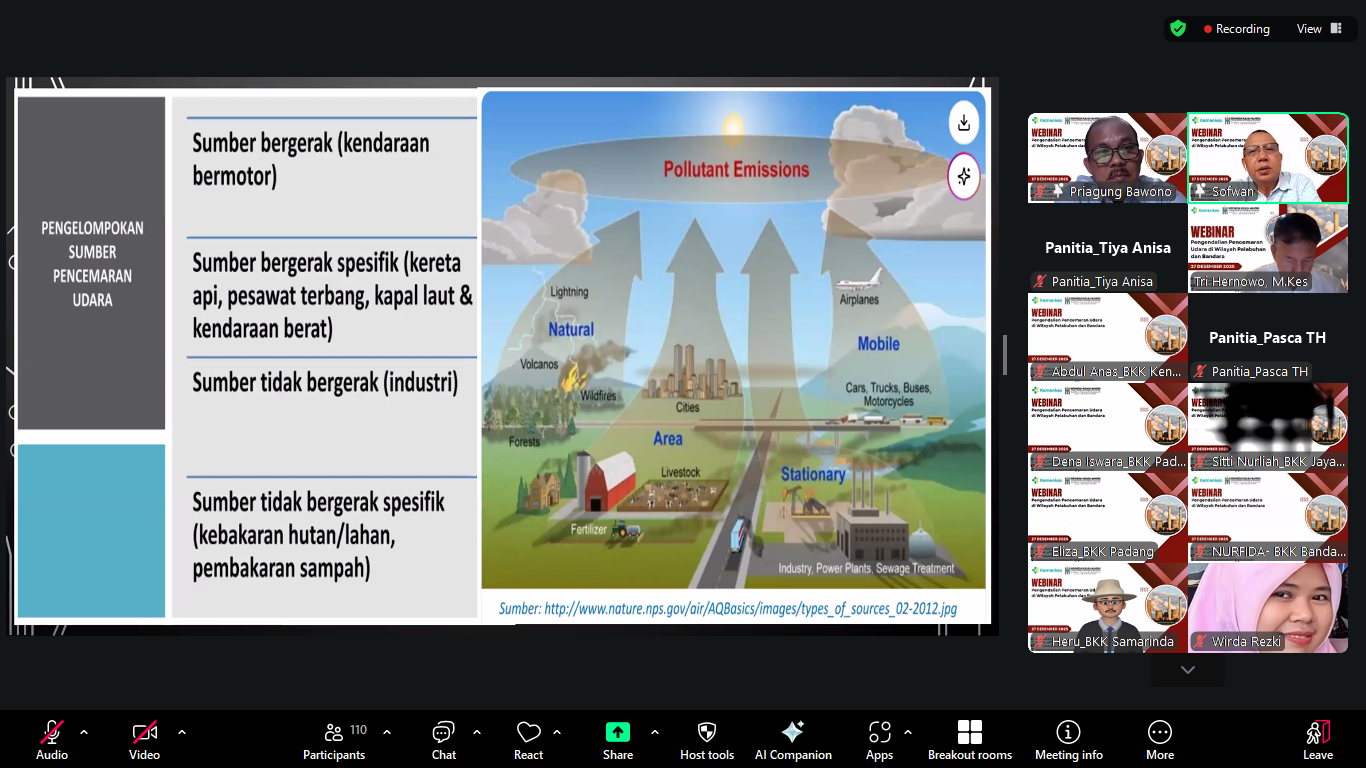Unmute microphone with the Audio button
Viewport: 1366px width, 768px height.
coord(52,740)
